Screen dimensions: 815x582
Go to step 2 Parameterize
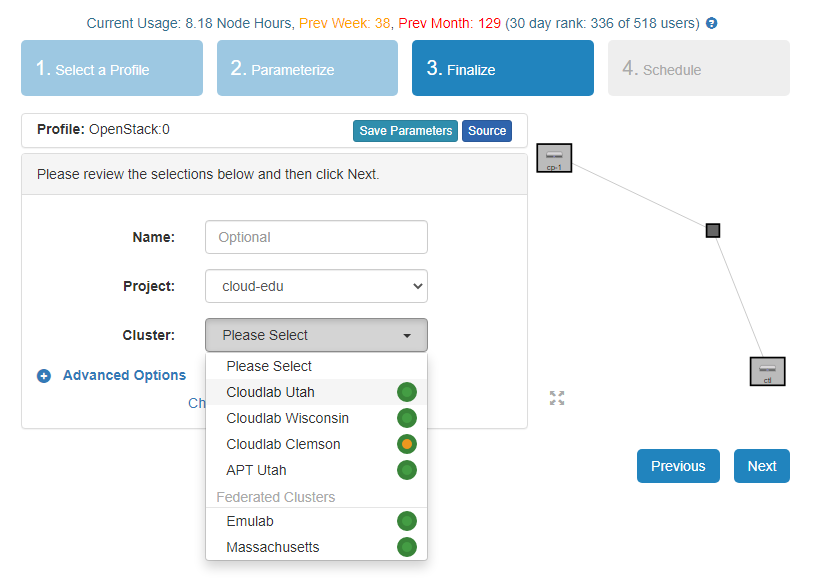click(x=308, y=68)
